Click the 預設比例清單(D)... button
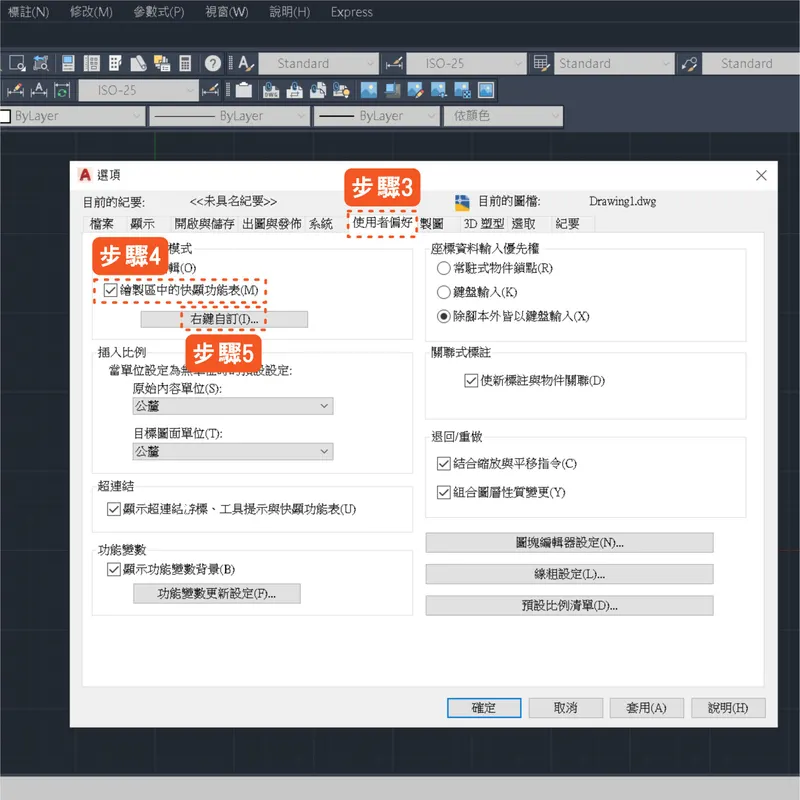The image size is (800, 800). click(569, 606)
